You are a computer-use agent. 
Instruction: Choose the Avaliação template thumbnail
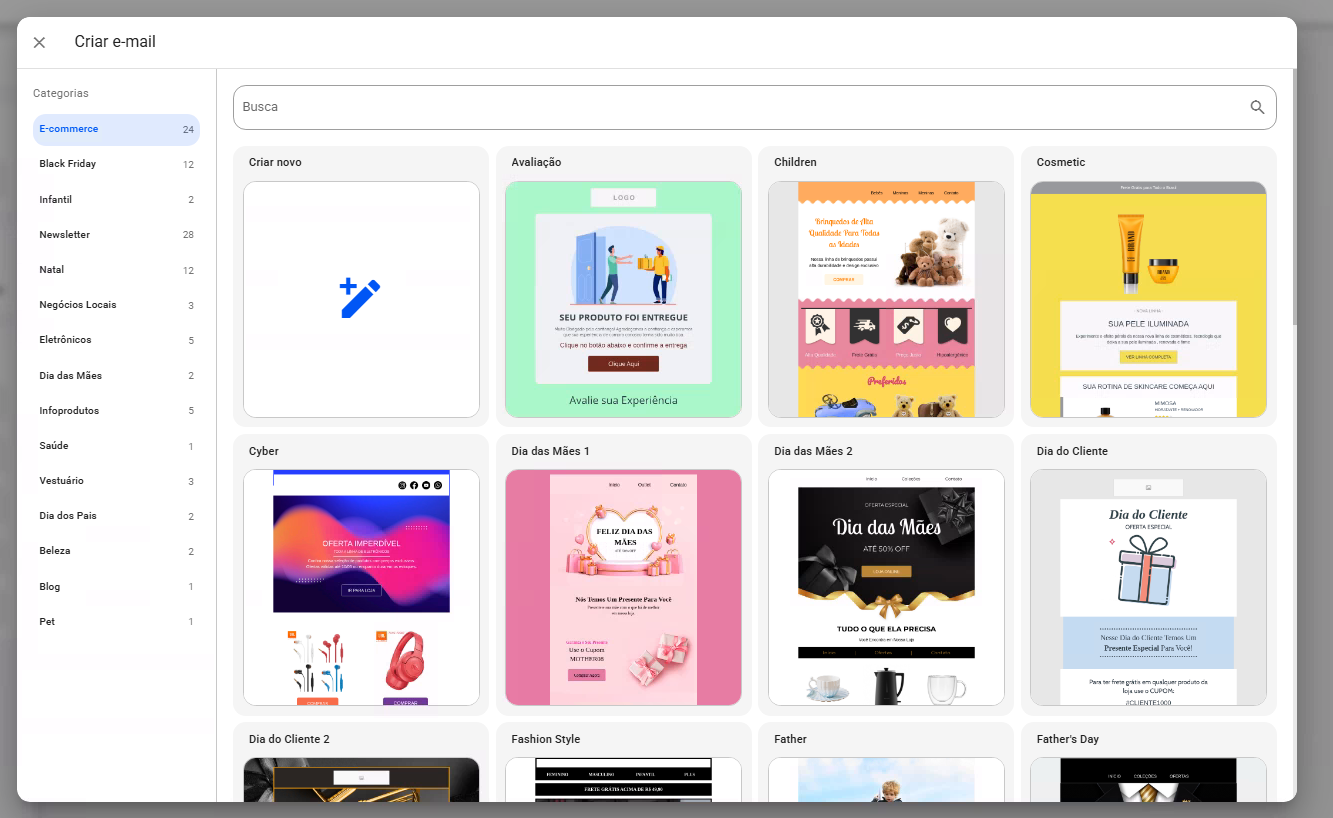click(x=623, y=299)
